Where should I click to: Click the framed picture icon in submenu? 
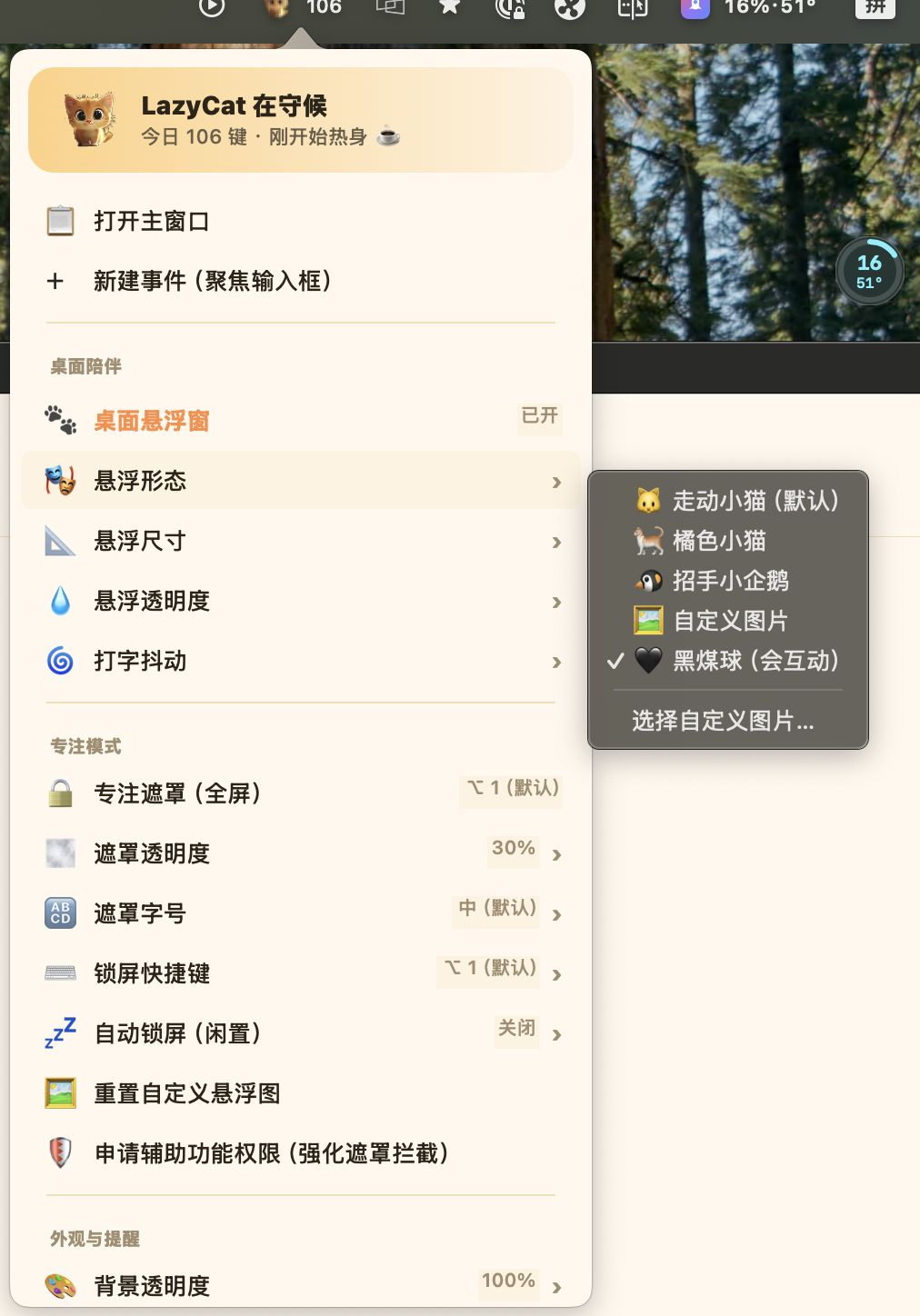click(x=648, y=621)
